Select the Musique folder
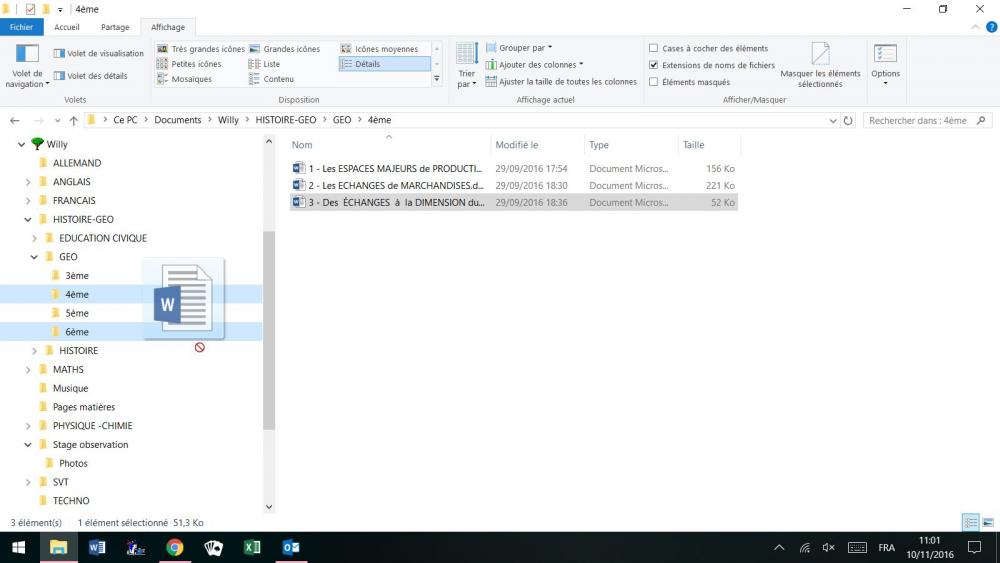1000x563 pixels. [70, 388]
